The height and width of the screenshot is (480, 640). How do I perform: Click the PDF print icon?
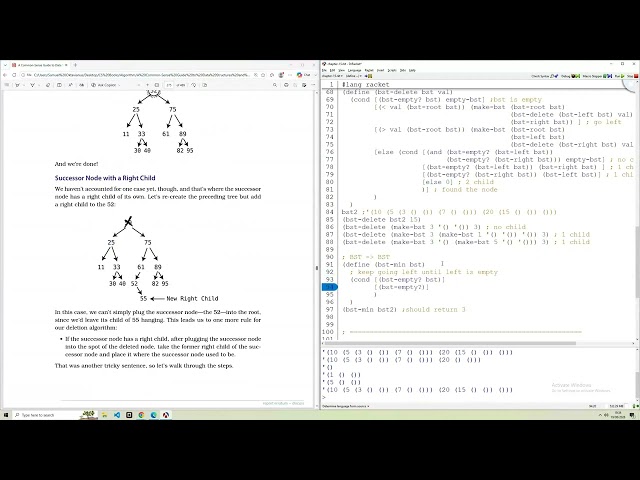pyautogui.click(x=286, y=85)
